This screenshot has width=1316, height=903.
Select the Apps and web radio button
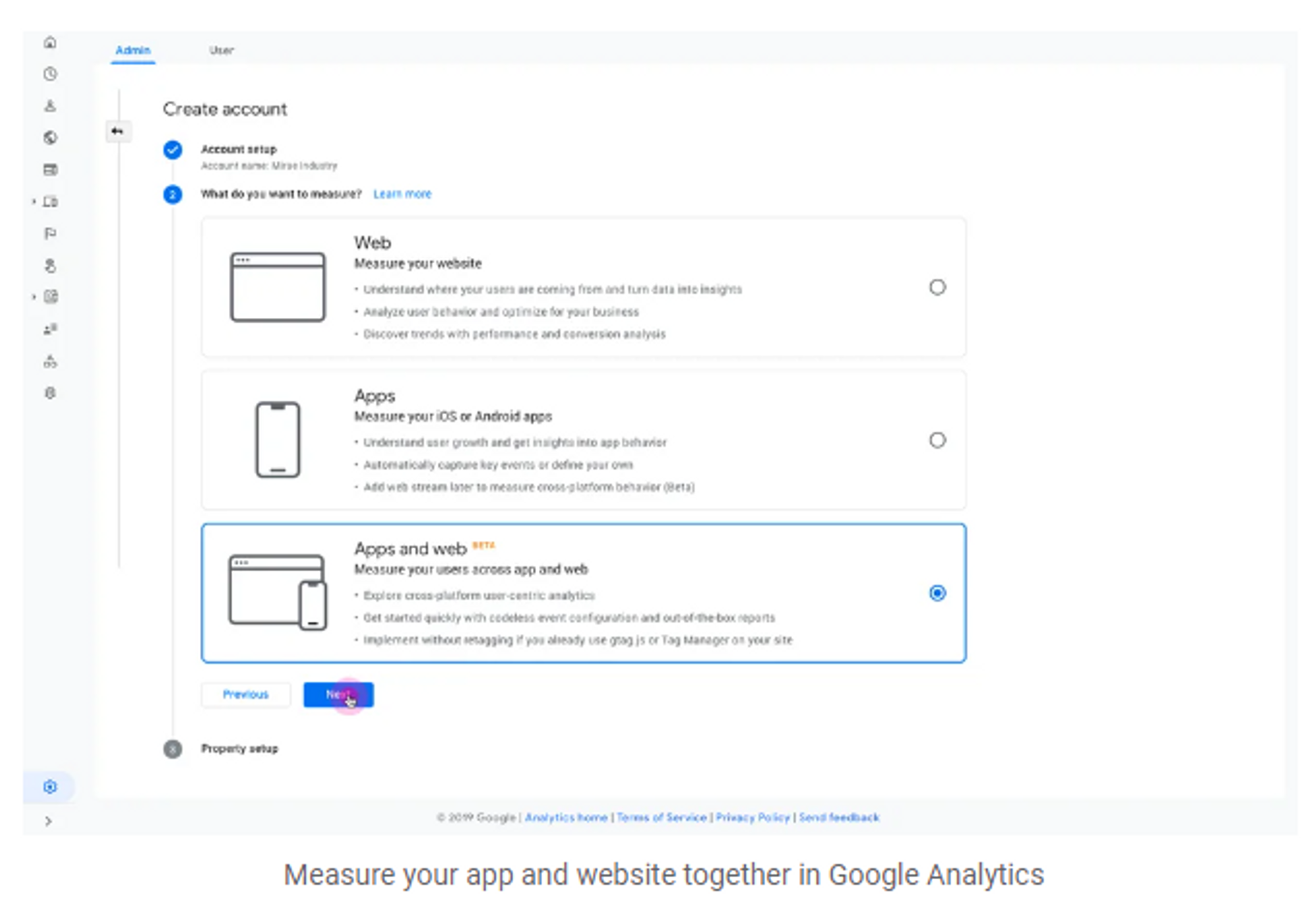coord(937,594)
